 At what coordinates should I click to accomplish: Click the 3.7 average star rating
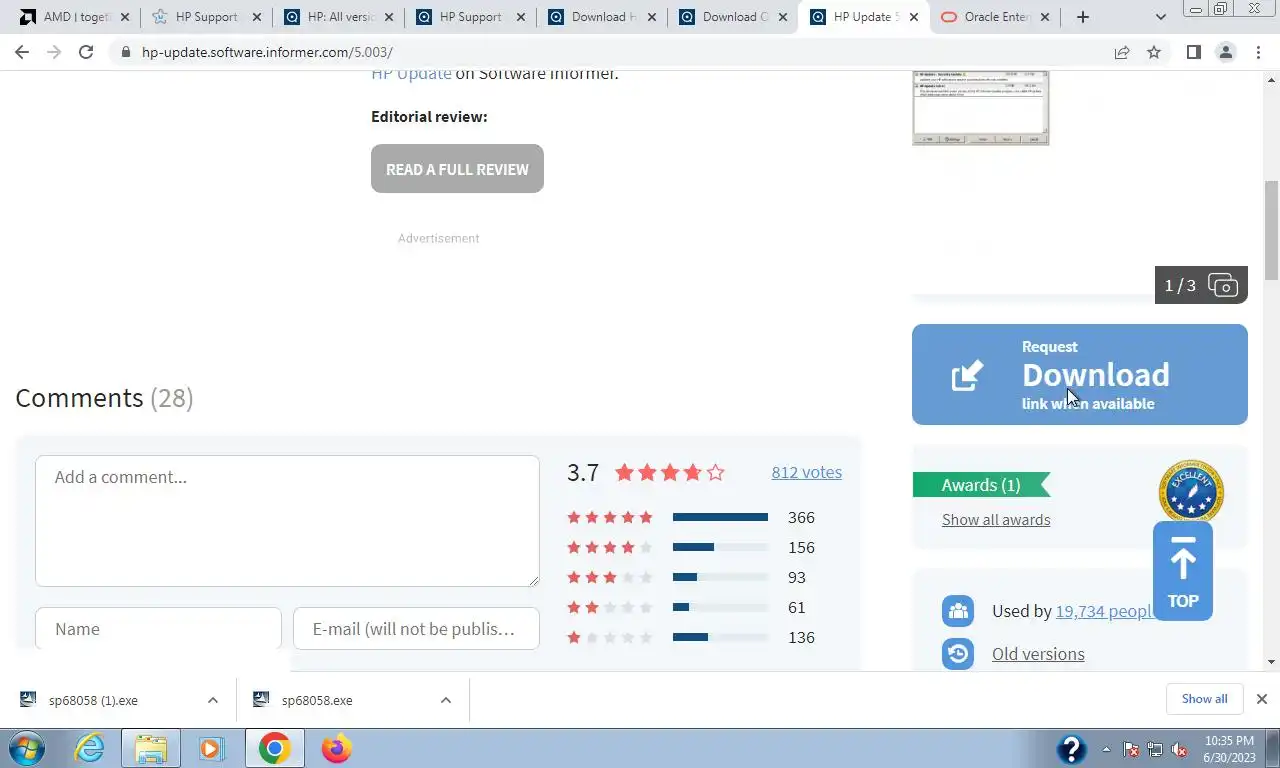coord(669,472)
